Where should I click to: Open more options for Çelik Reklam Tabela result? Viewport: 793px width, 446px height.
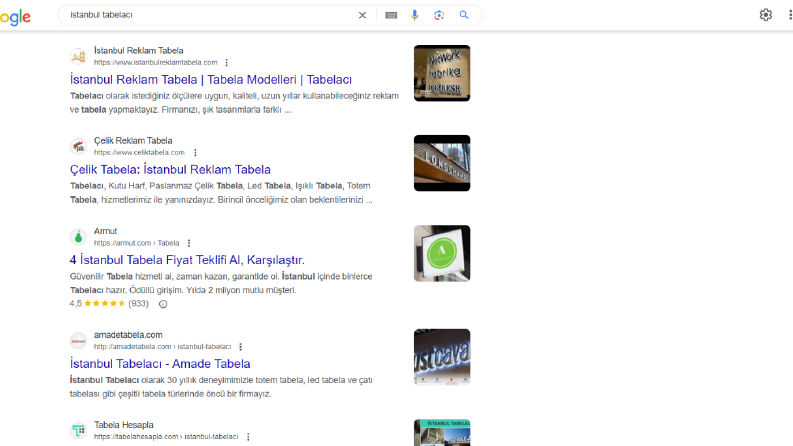[x=195, y=153]
